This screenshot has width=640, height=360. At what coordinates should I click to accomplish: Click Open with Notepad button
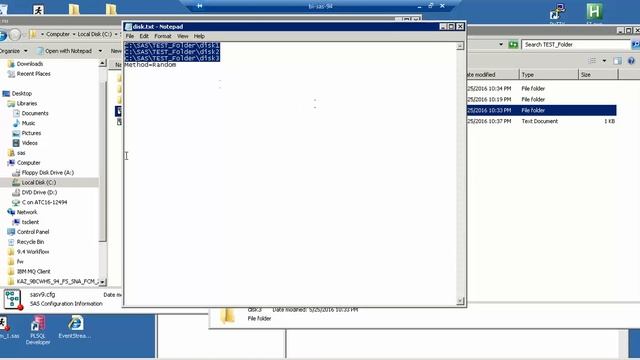pos(64,51)
